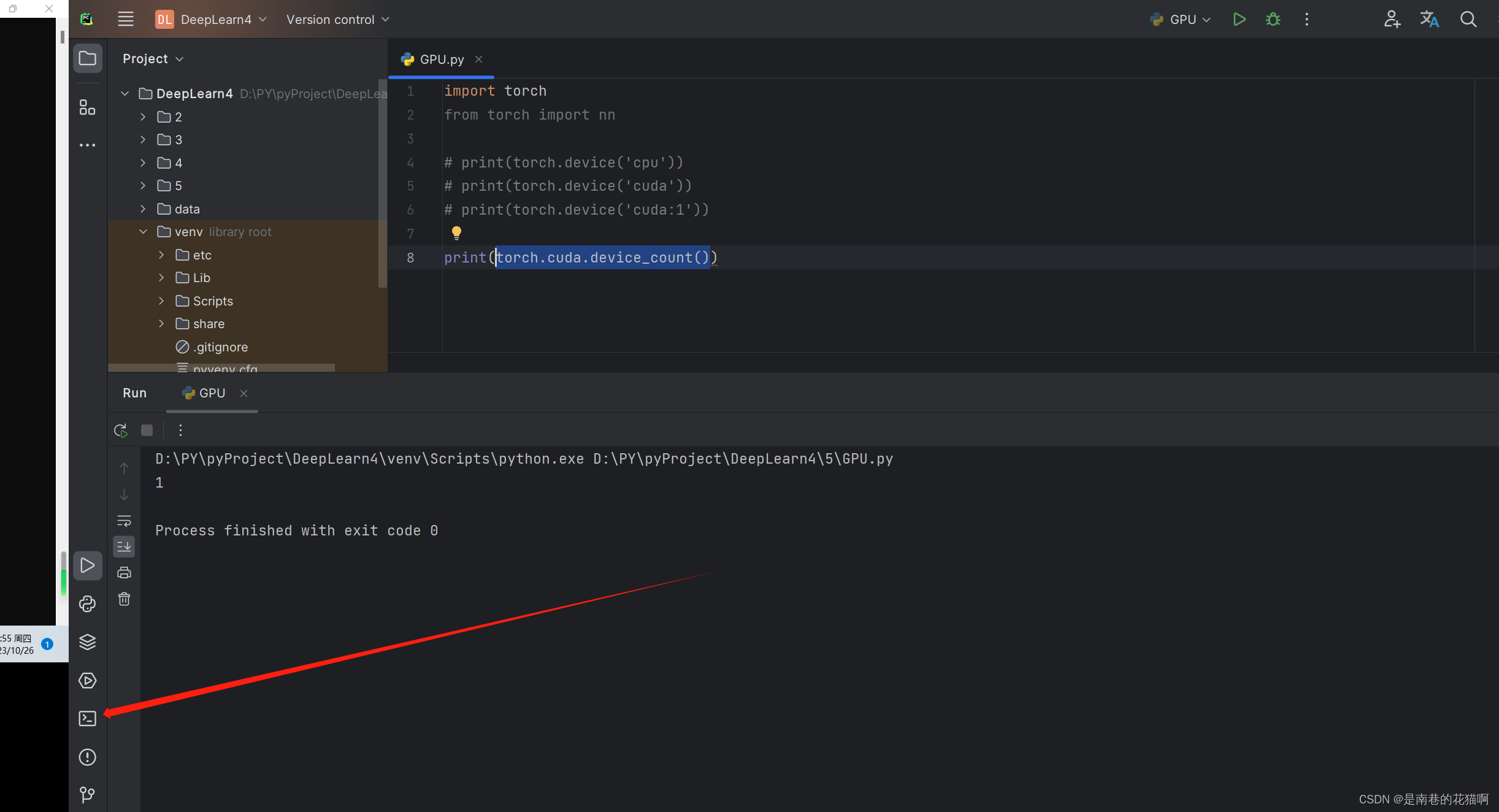This screenshot has width=1499, height=812.
Task: Place cursor on line 1 import torch
Action: pyautogui.click(x=495, y=91)
